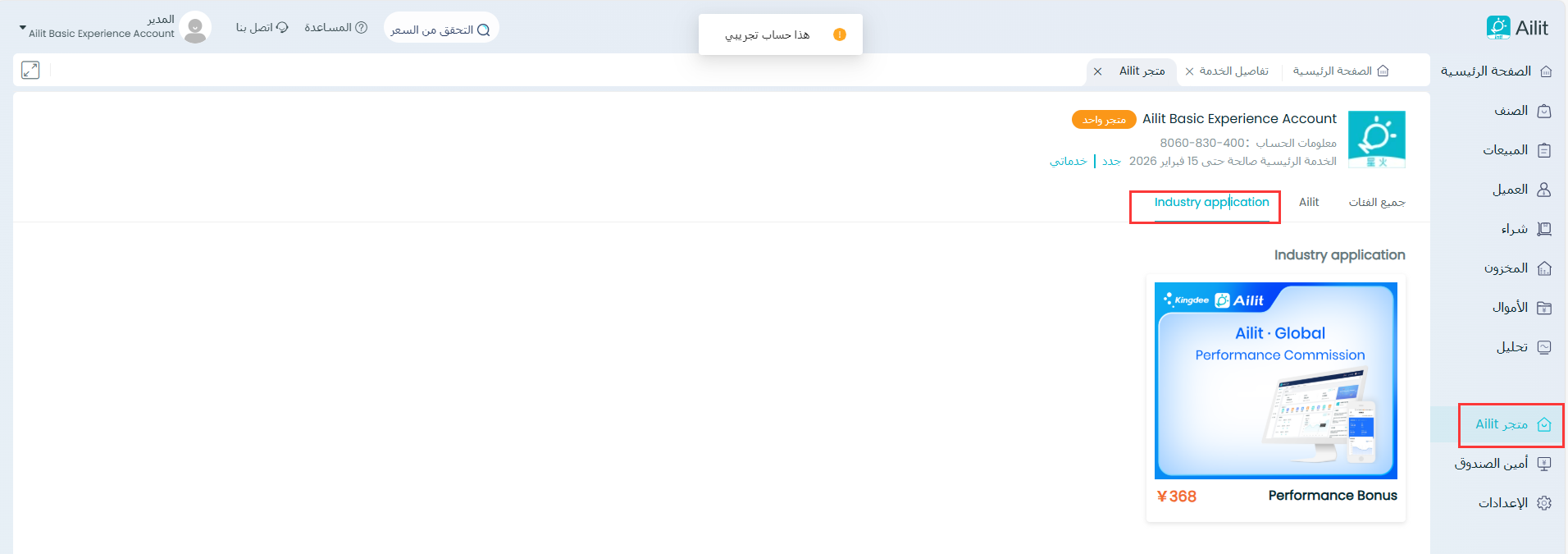Open the my services link
The image size is (1568, 554).
(1068, 162)
